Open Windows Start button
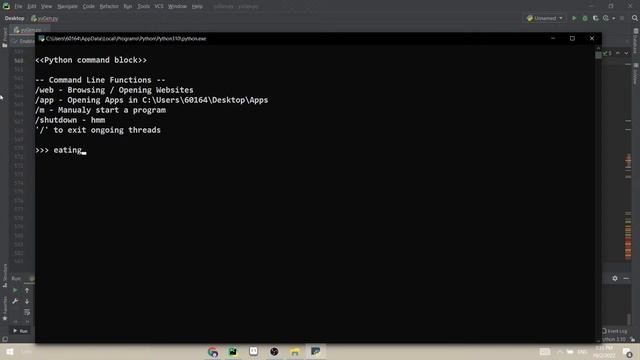This screenshot has width=640, height=360. point(9,351)
